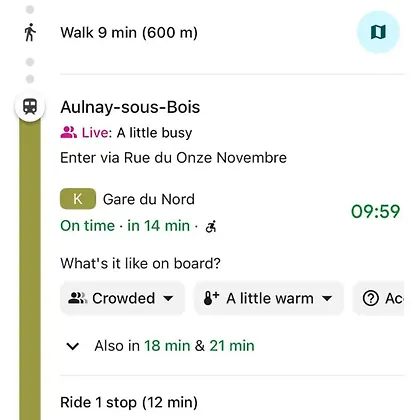This screenshot has width=420, height=420.
Task: Tap the olive line color bar
Action: 30,270
